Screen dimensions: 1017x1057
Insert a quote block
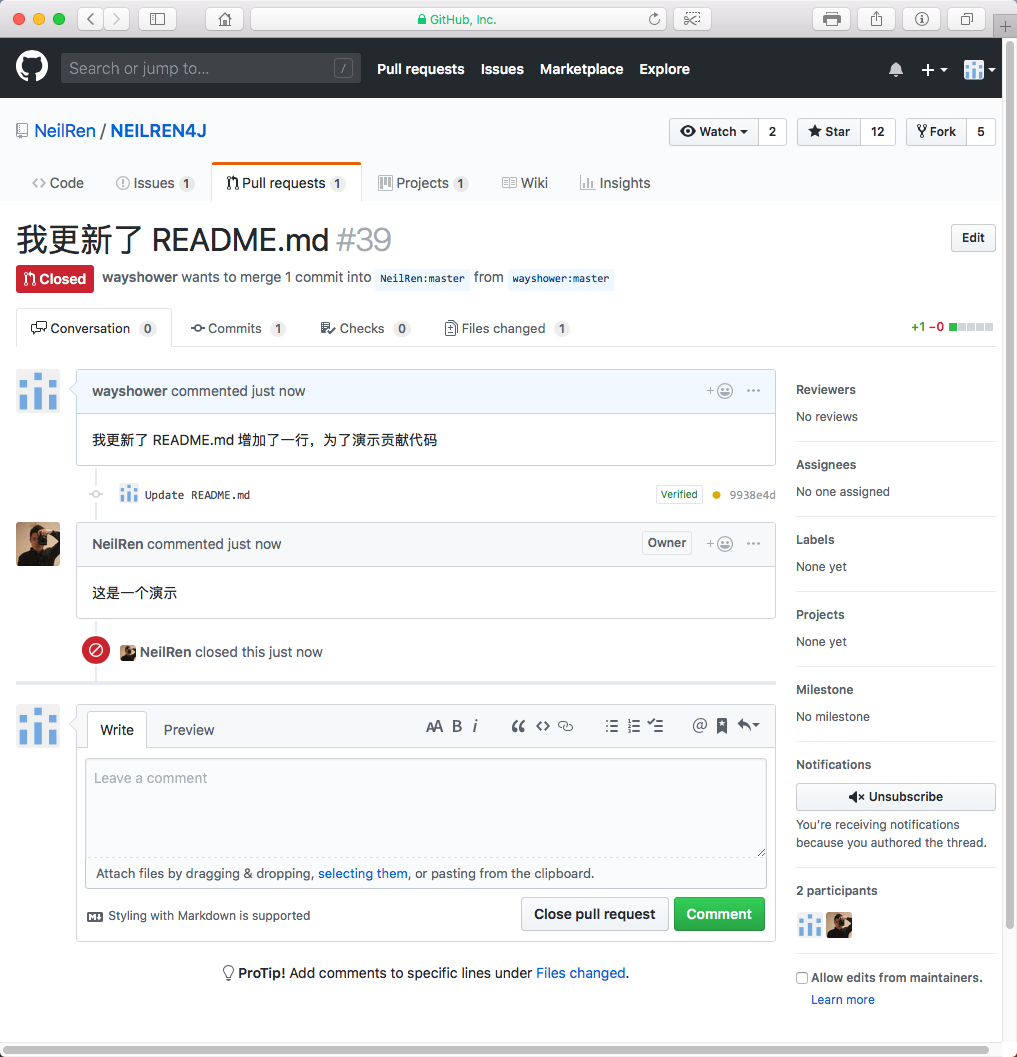tap(518, 726)
